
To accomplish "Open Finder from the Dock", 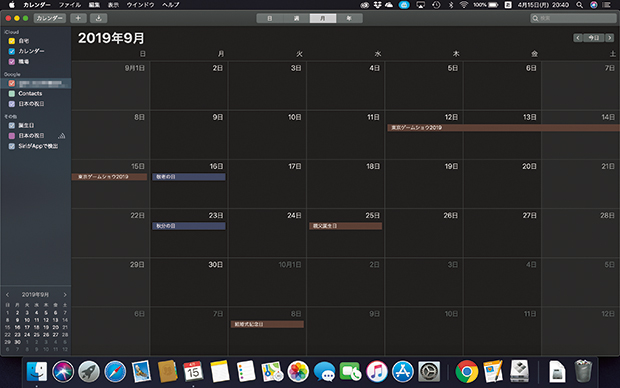I will 37,371.
